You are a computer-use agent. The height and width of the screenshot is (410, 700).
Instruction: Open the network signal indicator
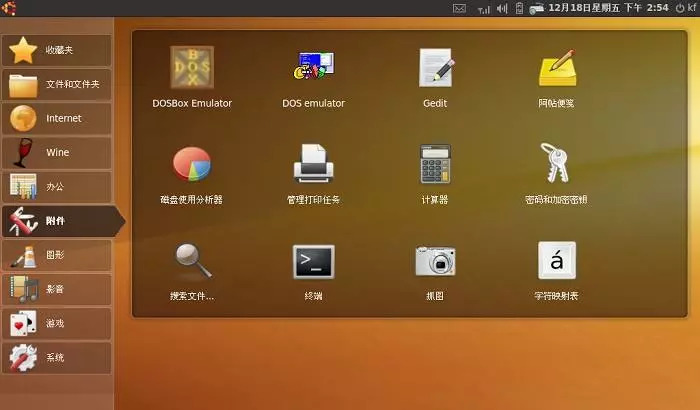483,9
